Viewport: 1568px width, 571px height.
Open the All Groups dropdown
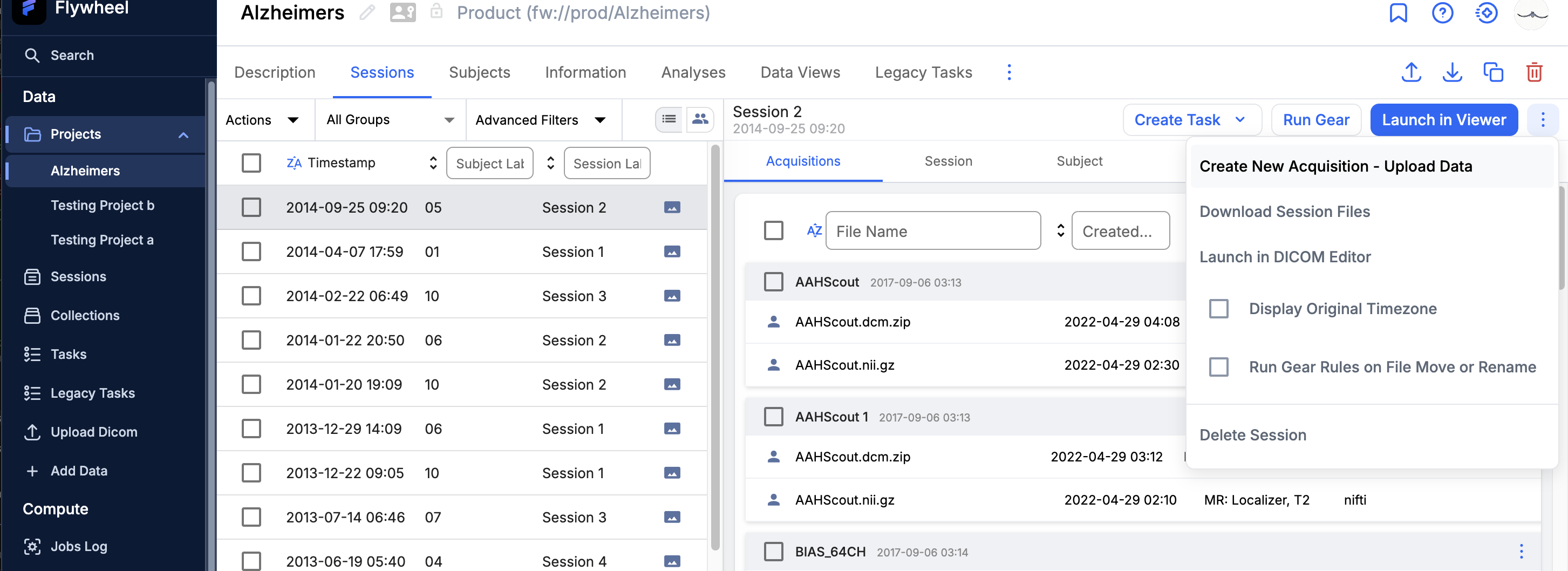coord(390,120)
